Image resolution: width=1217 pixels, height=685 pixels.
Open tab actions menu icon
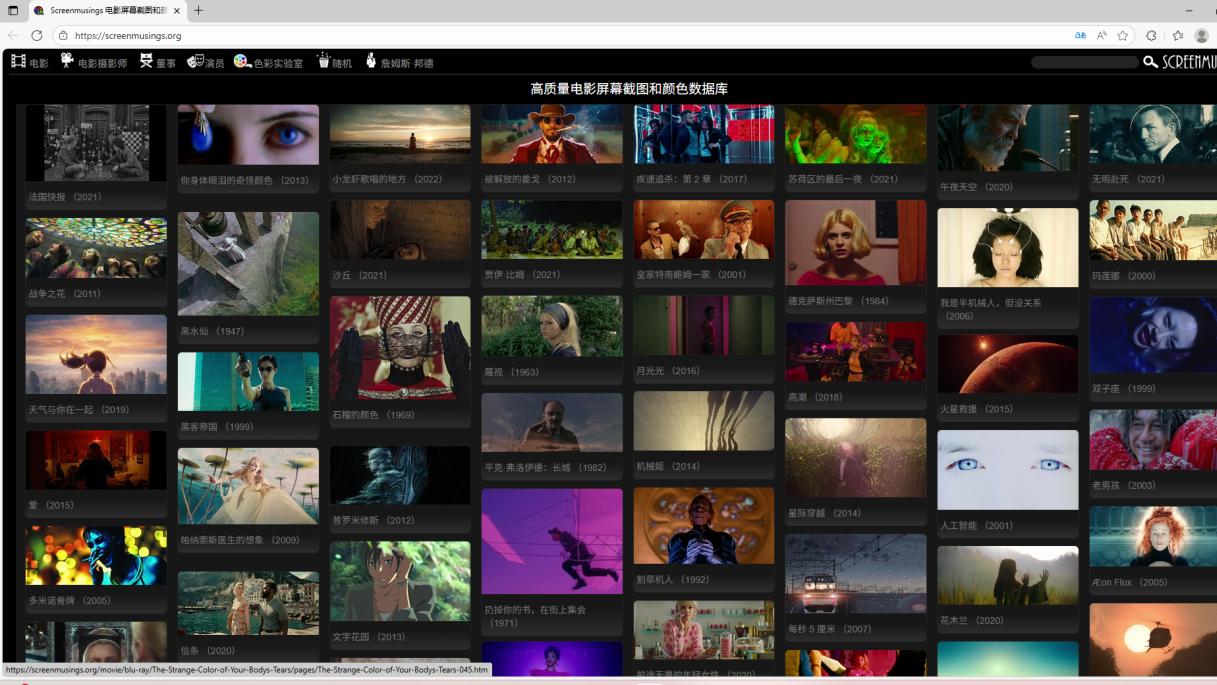13,10
